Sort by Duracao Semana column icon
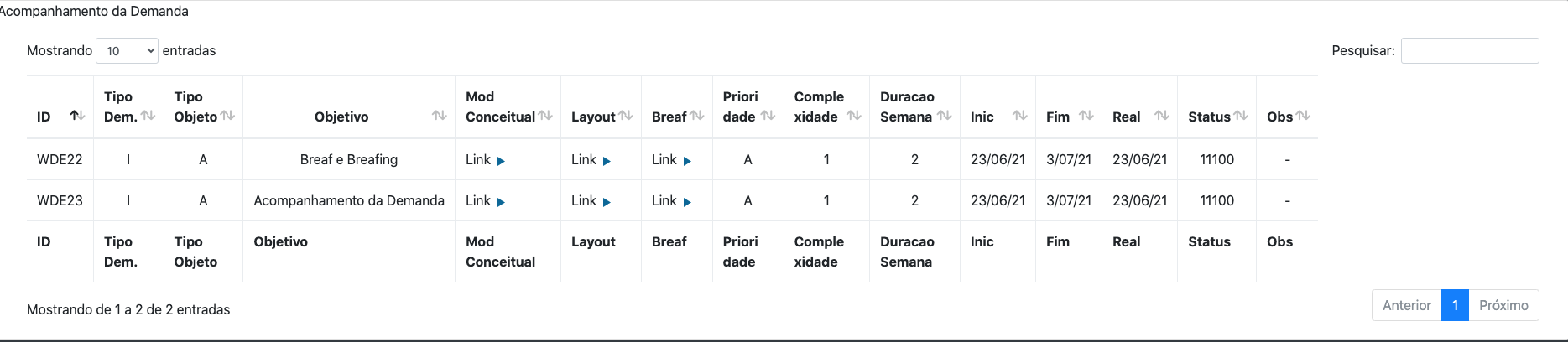 (945, 116)
